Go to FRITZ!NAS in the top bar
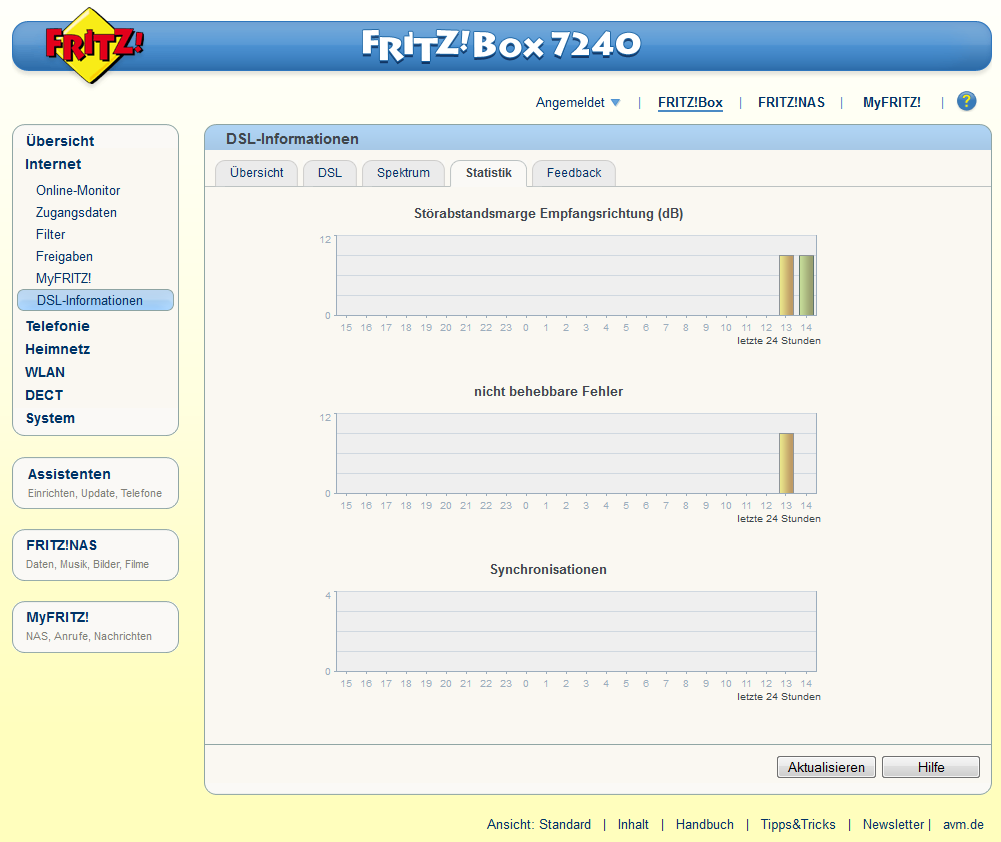This screenshot has height=842, width=1001. coord(791,102)
